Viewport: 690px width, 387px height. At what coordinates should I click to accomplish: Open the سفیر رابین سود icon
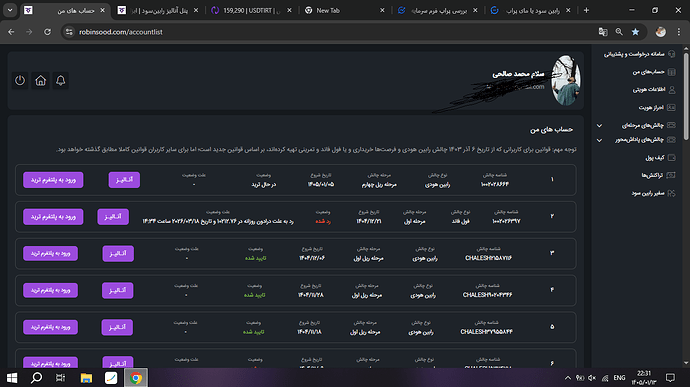pos(672,193)
